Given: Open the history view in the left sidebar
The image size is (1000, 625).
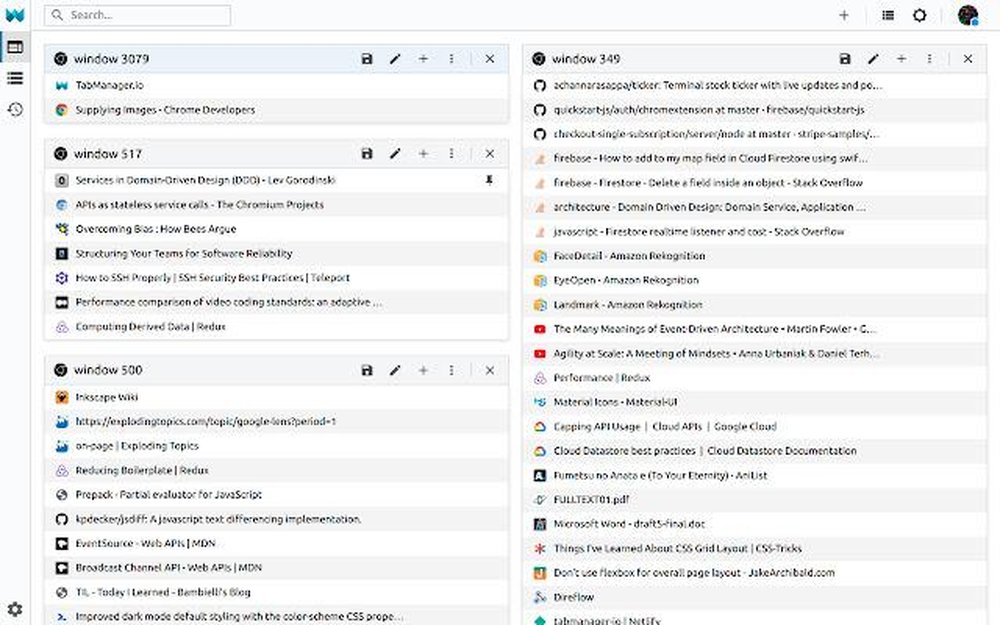Looking at the screenshot, I should [x=14, y=110].
